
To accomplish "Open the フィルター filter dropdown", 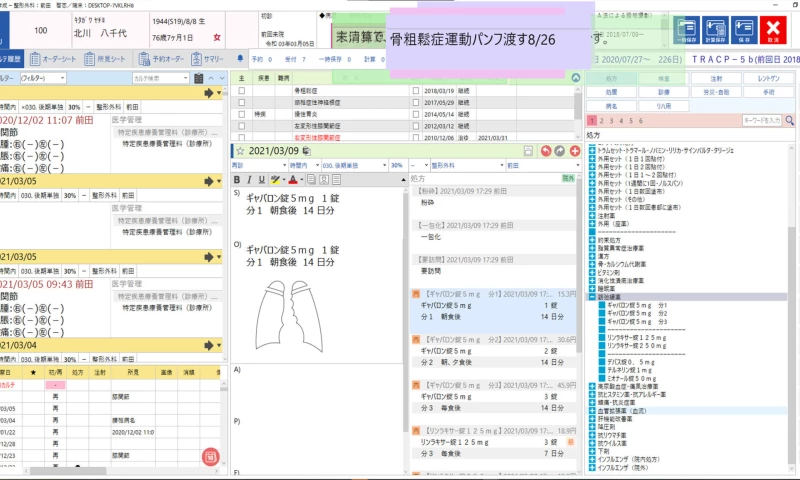I will click(43, 78).
